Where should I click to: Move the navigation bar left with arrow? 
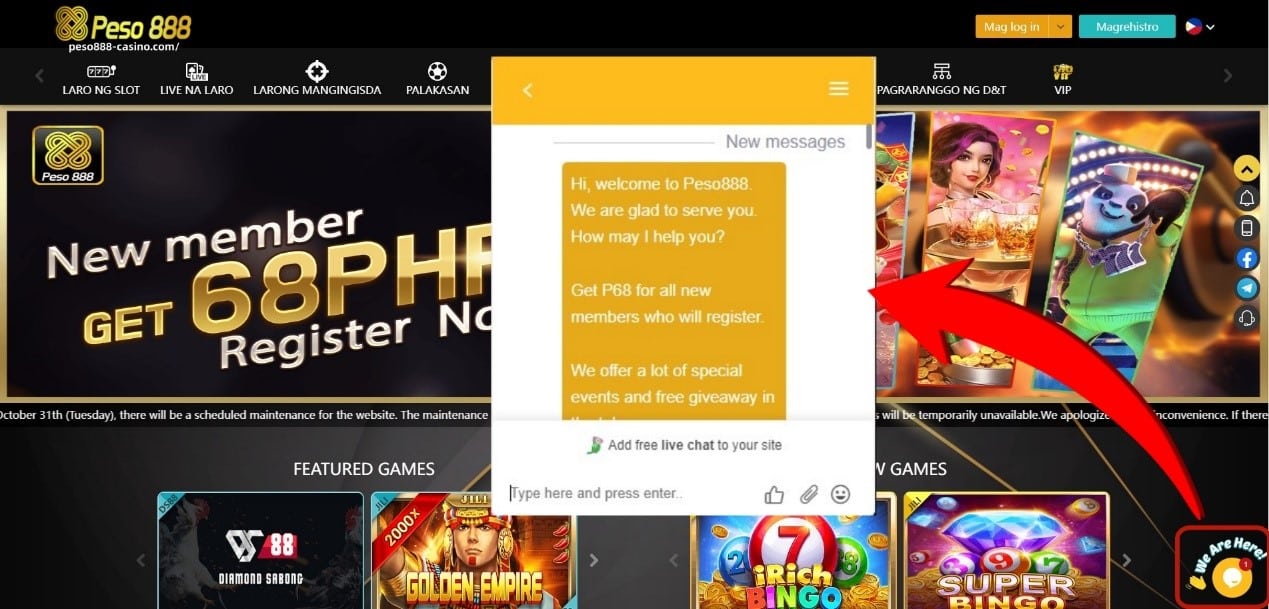click(40, 76)
